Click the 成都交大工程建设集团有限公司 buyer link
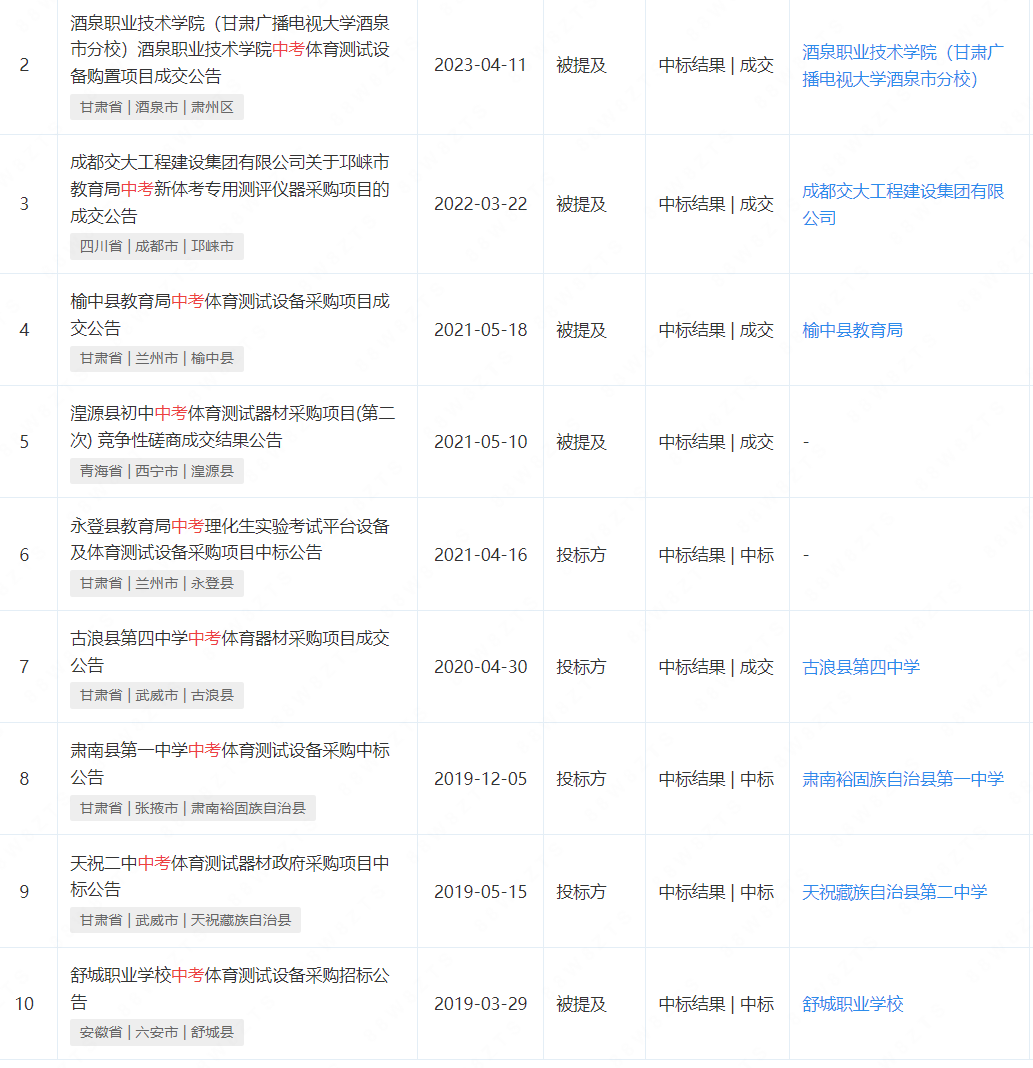Screen dimensions: 1033x1068 902,204
